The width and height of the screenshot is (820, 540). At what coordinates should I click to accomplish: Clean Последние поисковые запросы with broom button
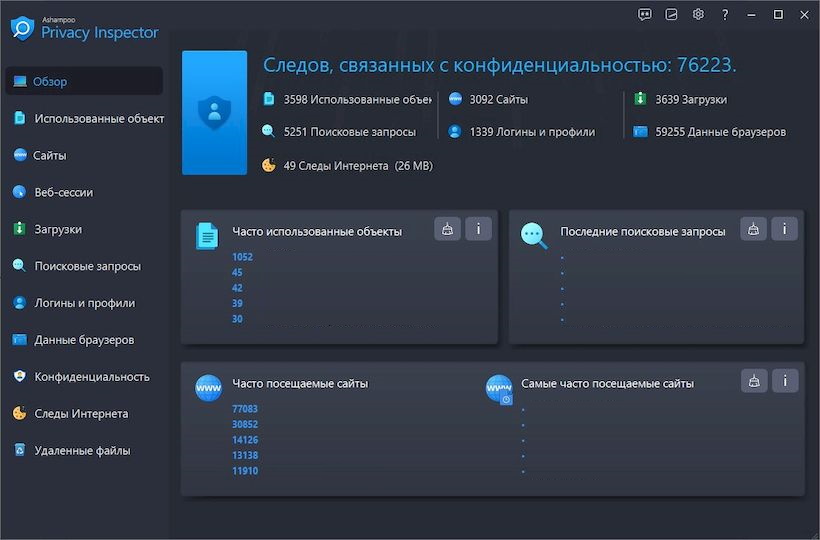tap(754, 229)
